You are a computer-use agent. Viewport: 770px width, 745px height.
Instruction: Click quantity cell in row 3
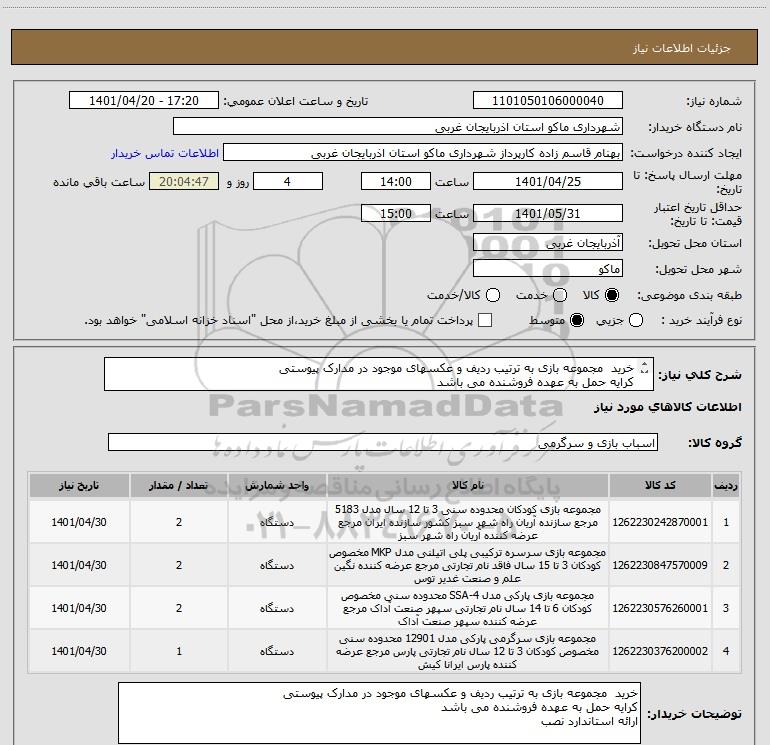[x=179, y=608]
